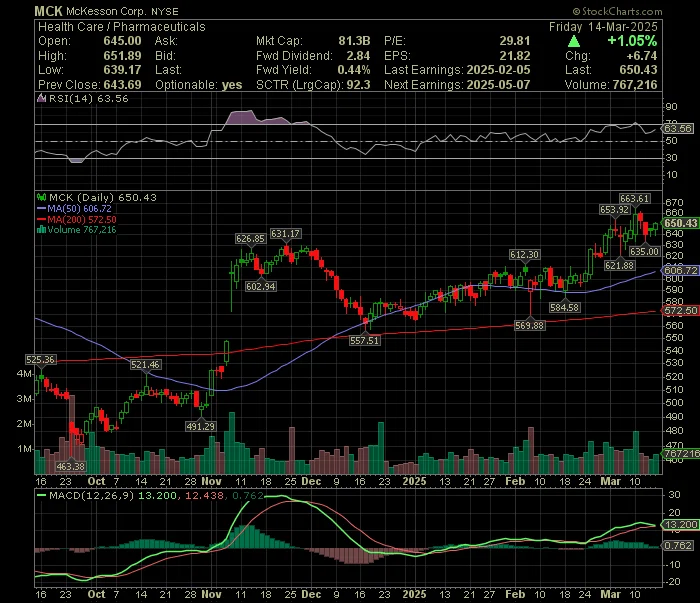
Task: Click the blue MA(50) line swatch in the legend
Action: [42, 209]
